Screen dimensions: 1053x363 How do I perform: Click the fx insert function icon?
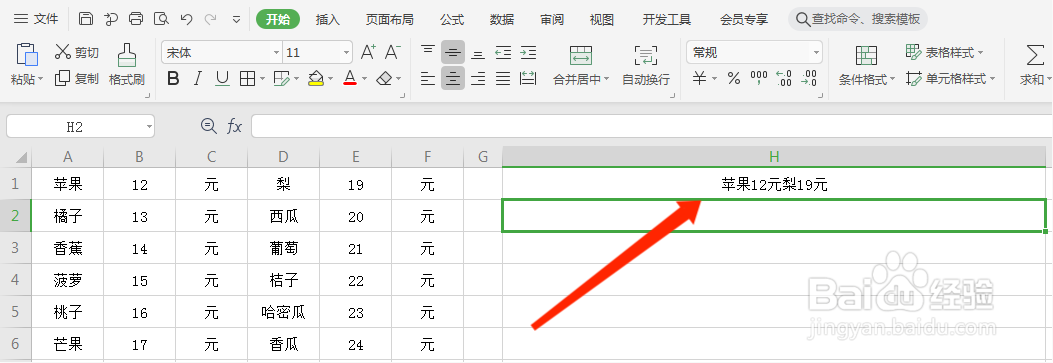(x=234, y=126)
